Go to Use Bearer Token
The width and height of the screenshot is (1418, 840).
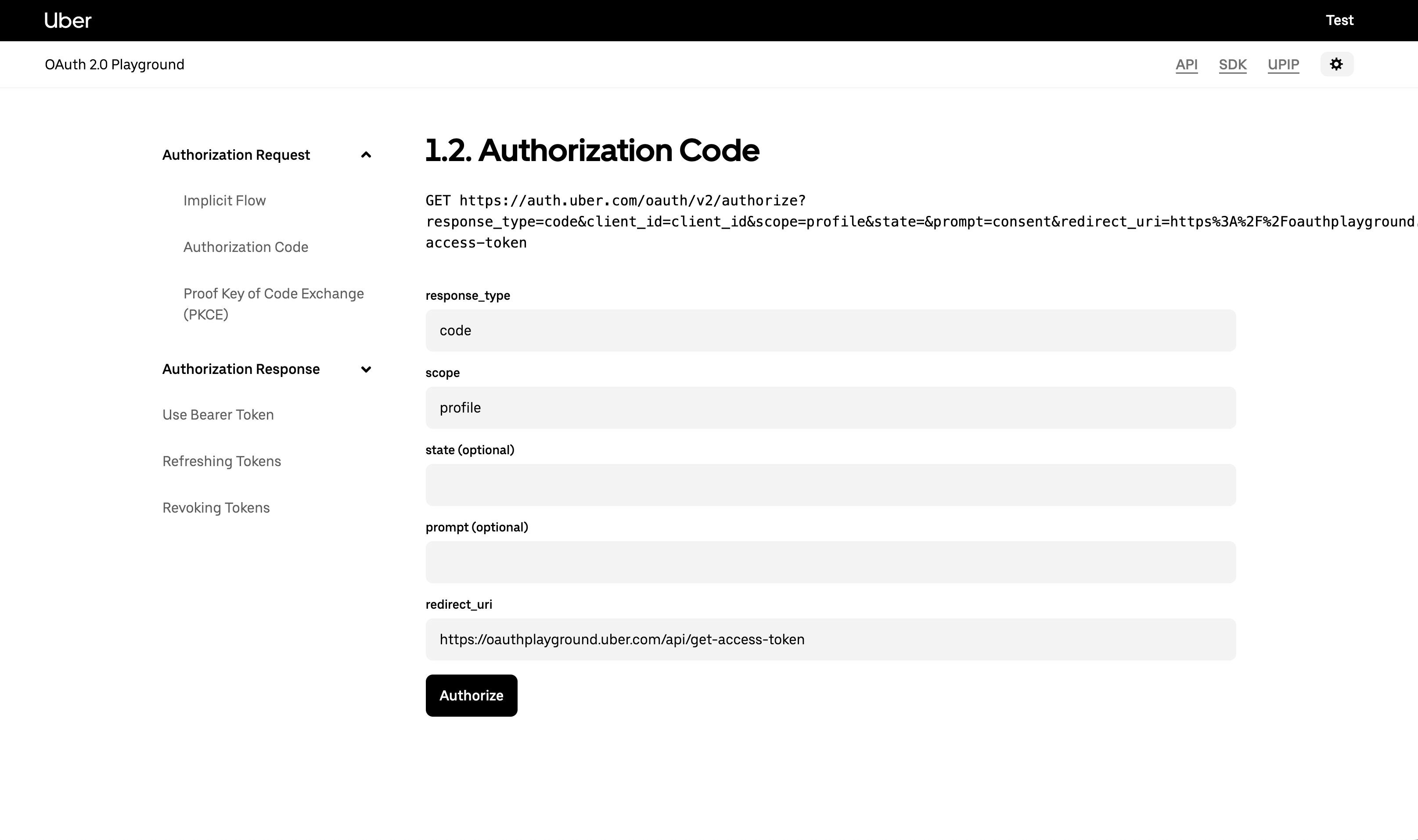(218, 414)
